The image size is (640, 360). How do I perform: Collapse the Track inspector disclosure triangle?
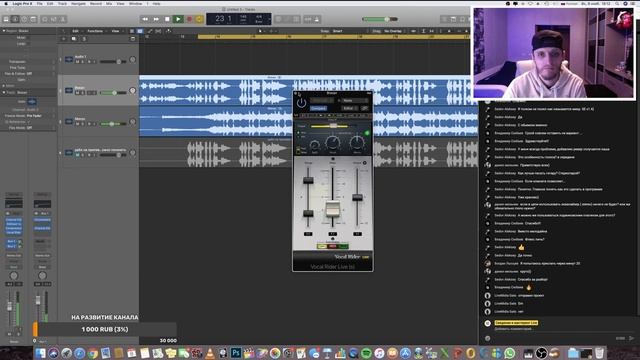tap(4, 93)
